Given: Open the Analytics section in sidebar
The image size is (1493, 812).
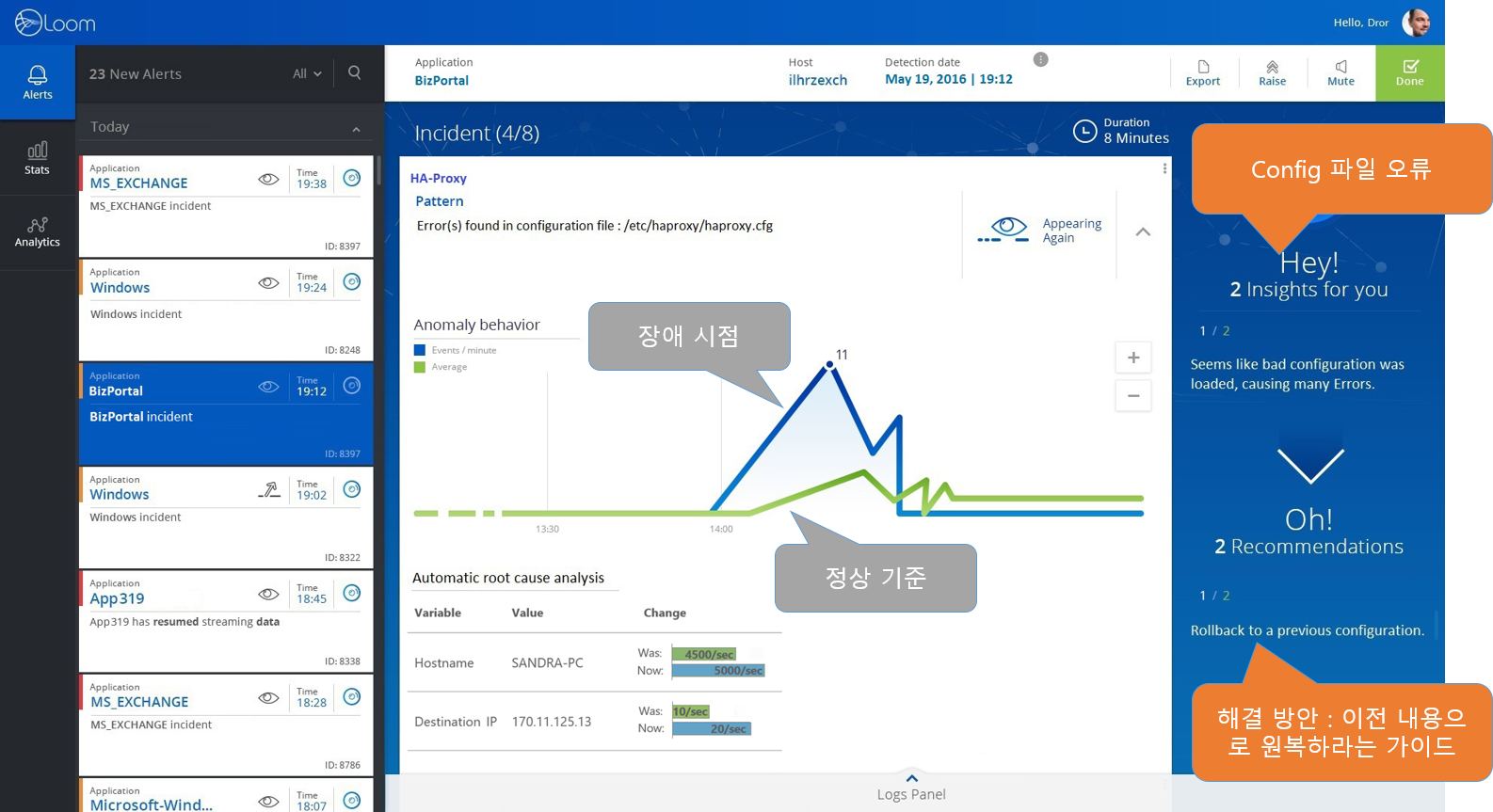Looking at the screenshot, I should tap(38, 232).
